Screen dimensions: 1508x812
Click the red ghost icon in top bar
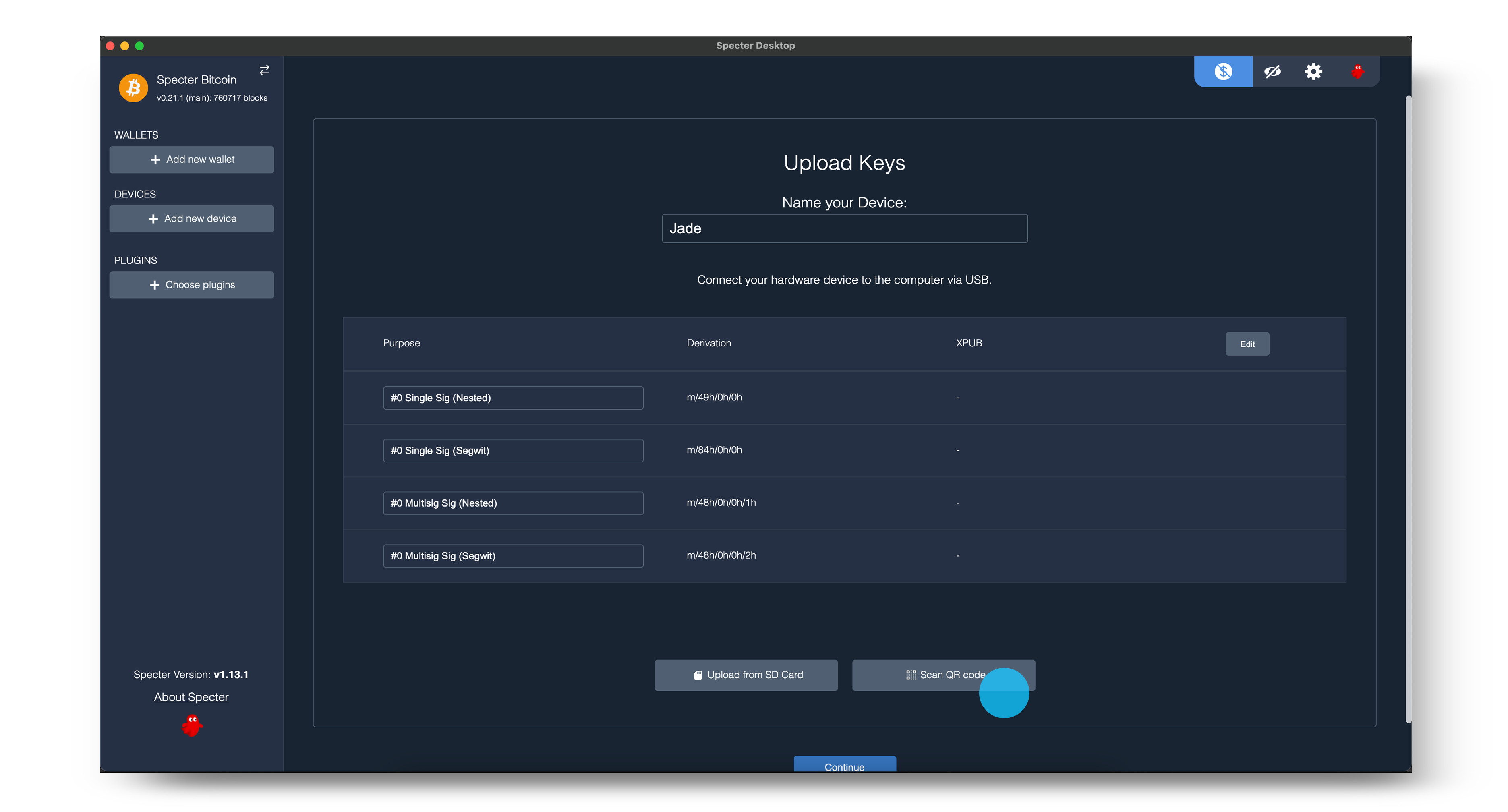(1357, 71)
